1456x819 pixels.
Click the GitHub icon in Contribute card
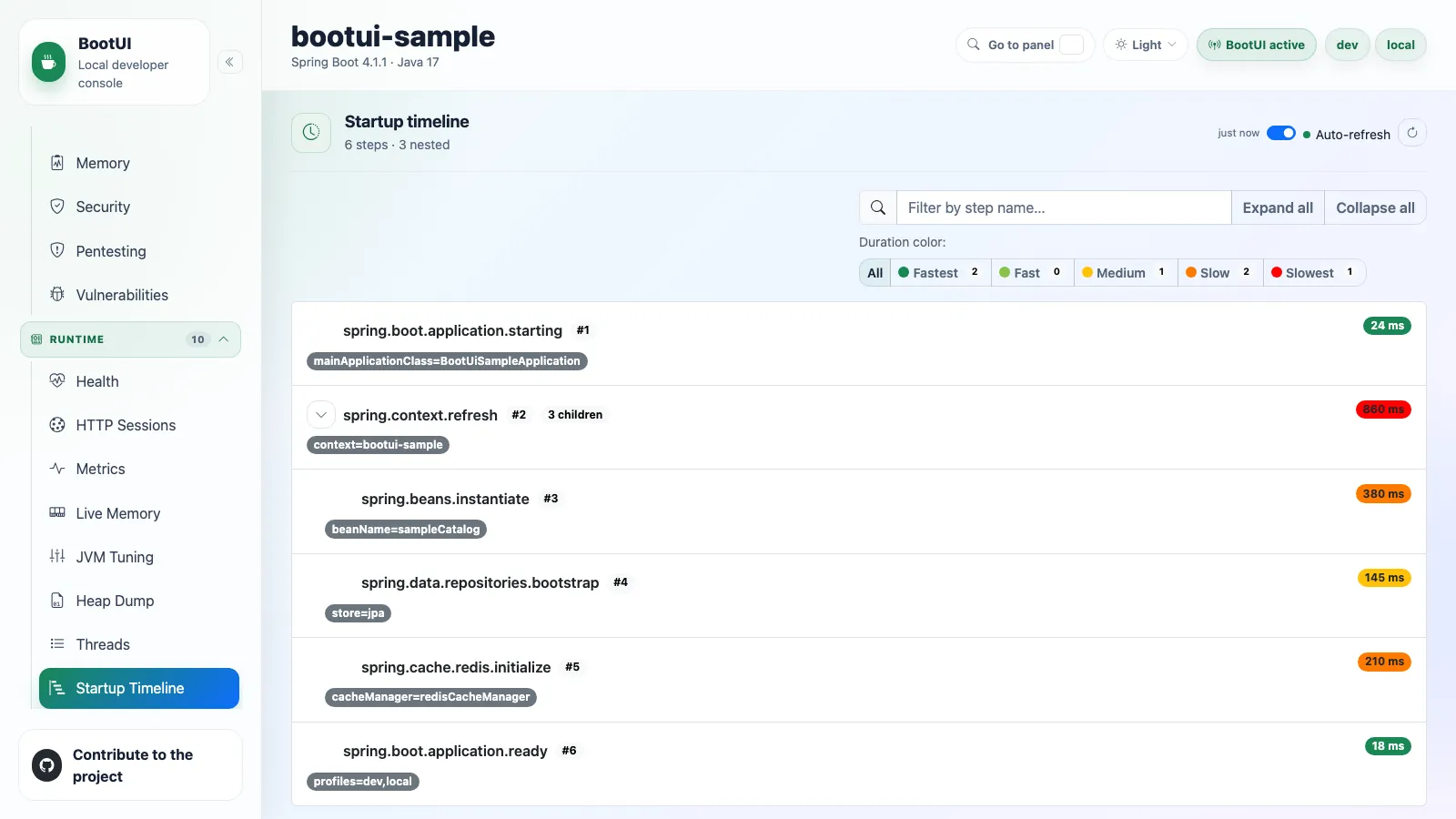[46, 765]
